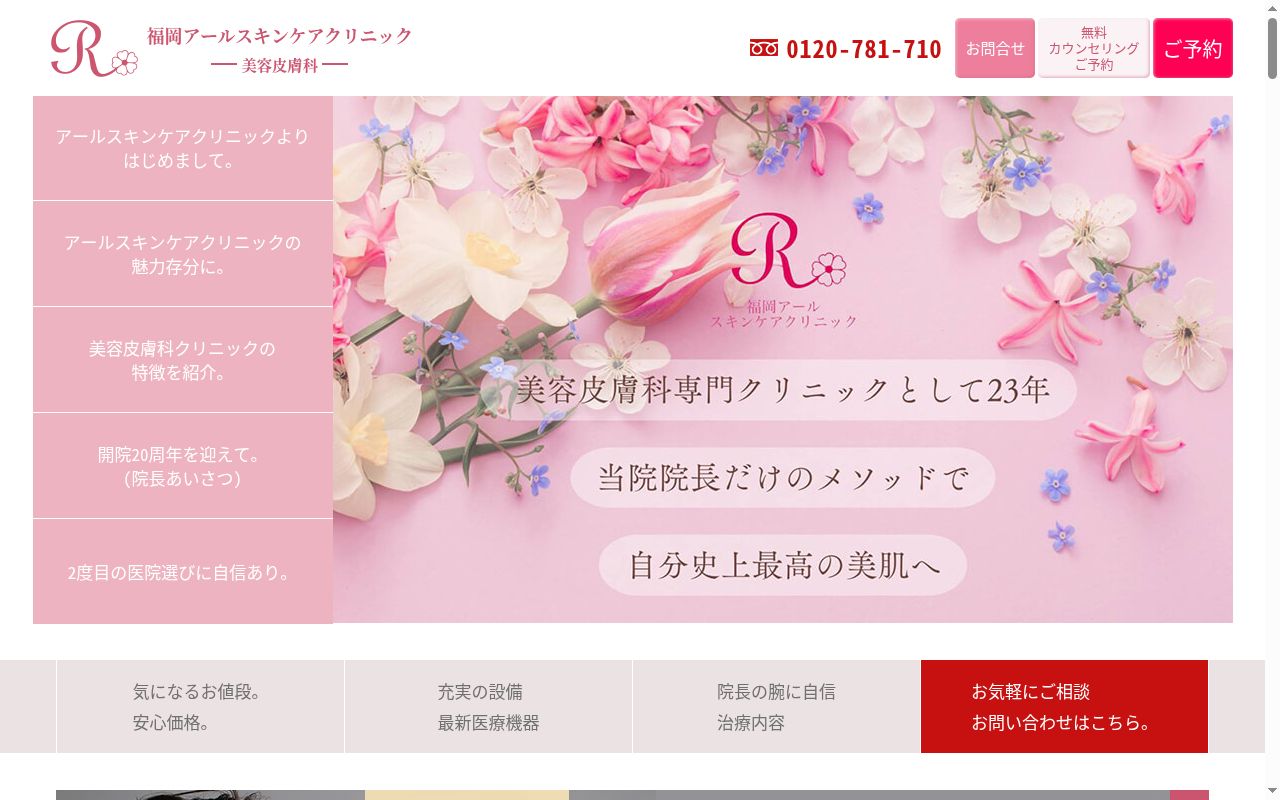Select アールスキンケアクリニックの魅力存分に menu item

tap(183, 254)
